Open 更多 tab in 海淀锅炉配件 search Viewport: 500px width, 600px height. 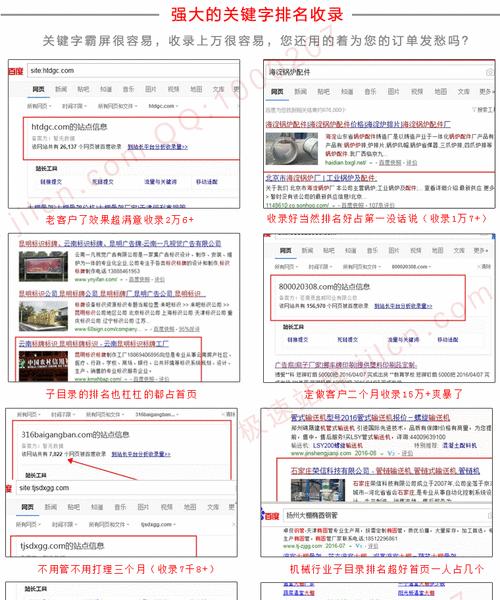pos(486,91)
